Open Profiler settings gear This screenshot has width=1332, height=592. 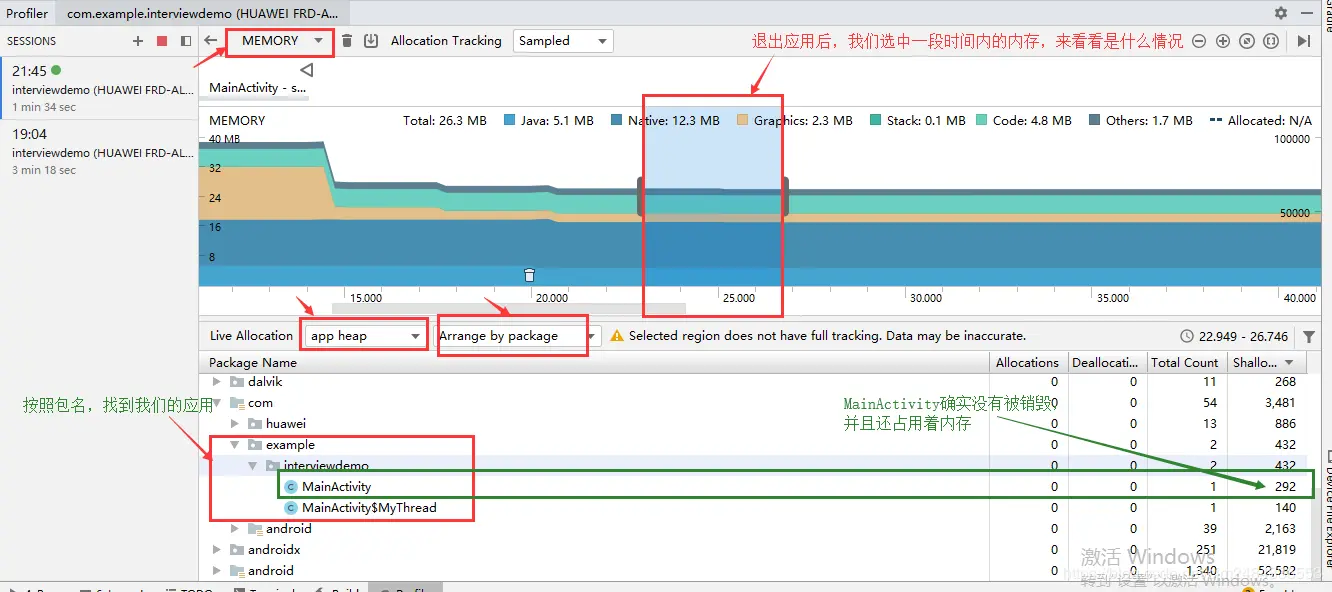pyautogui.click(x=1281, y=13)
